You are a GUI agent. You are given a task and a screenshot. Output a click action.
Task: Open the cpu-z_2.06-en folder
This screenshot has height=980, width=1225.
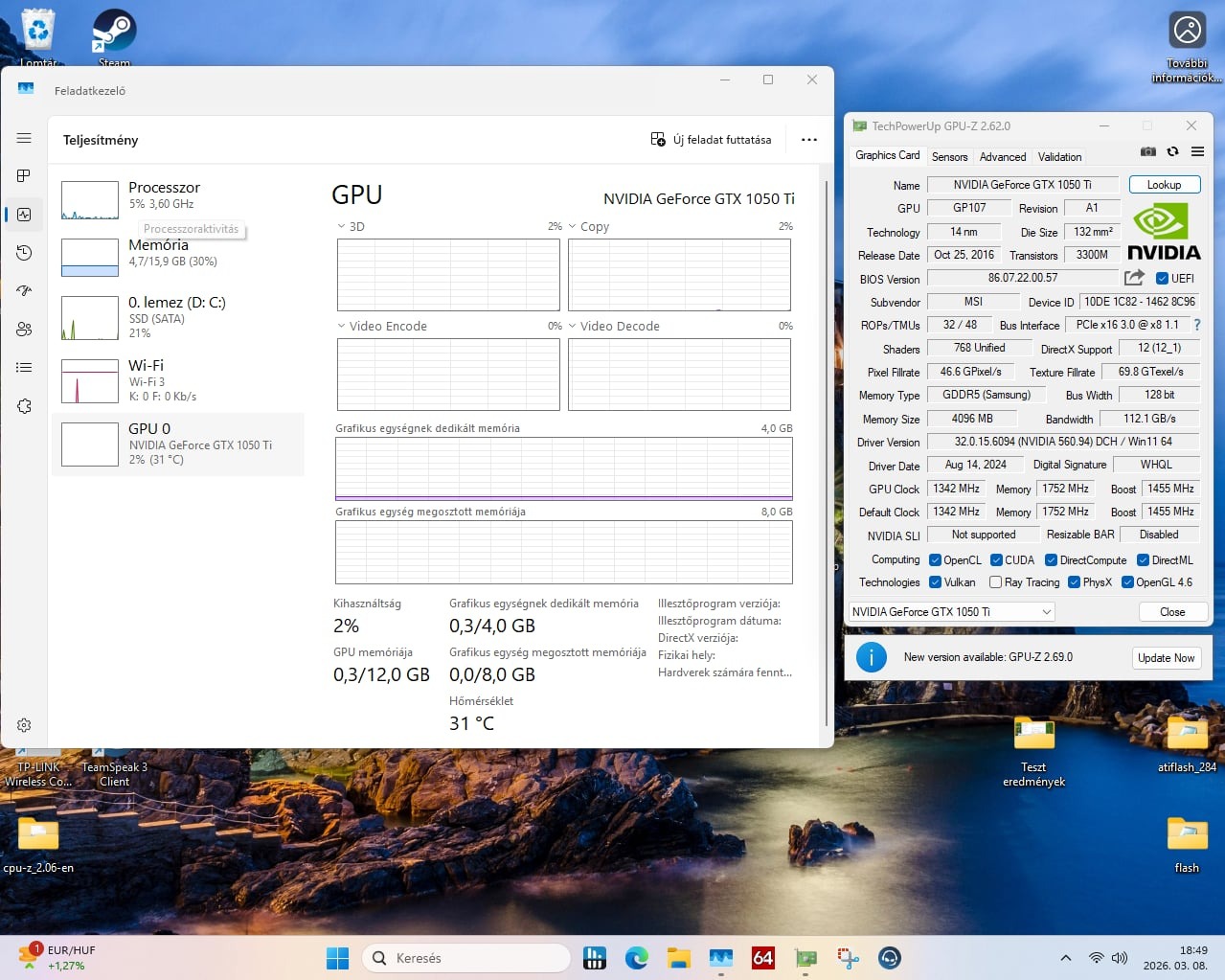pyautogui.click(x=38, y=845)
